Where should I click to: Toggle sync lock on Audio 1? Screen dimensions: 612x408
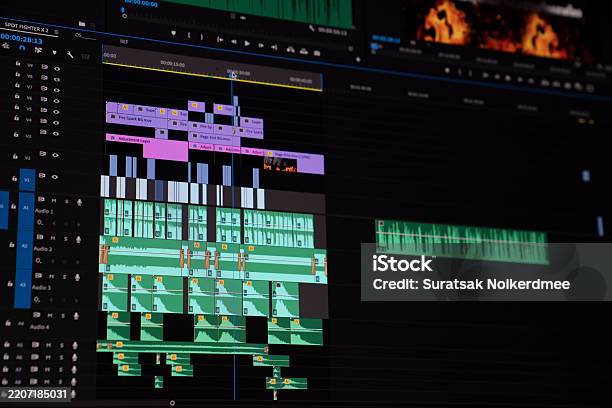[x=41, y=200]
